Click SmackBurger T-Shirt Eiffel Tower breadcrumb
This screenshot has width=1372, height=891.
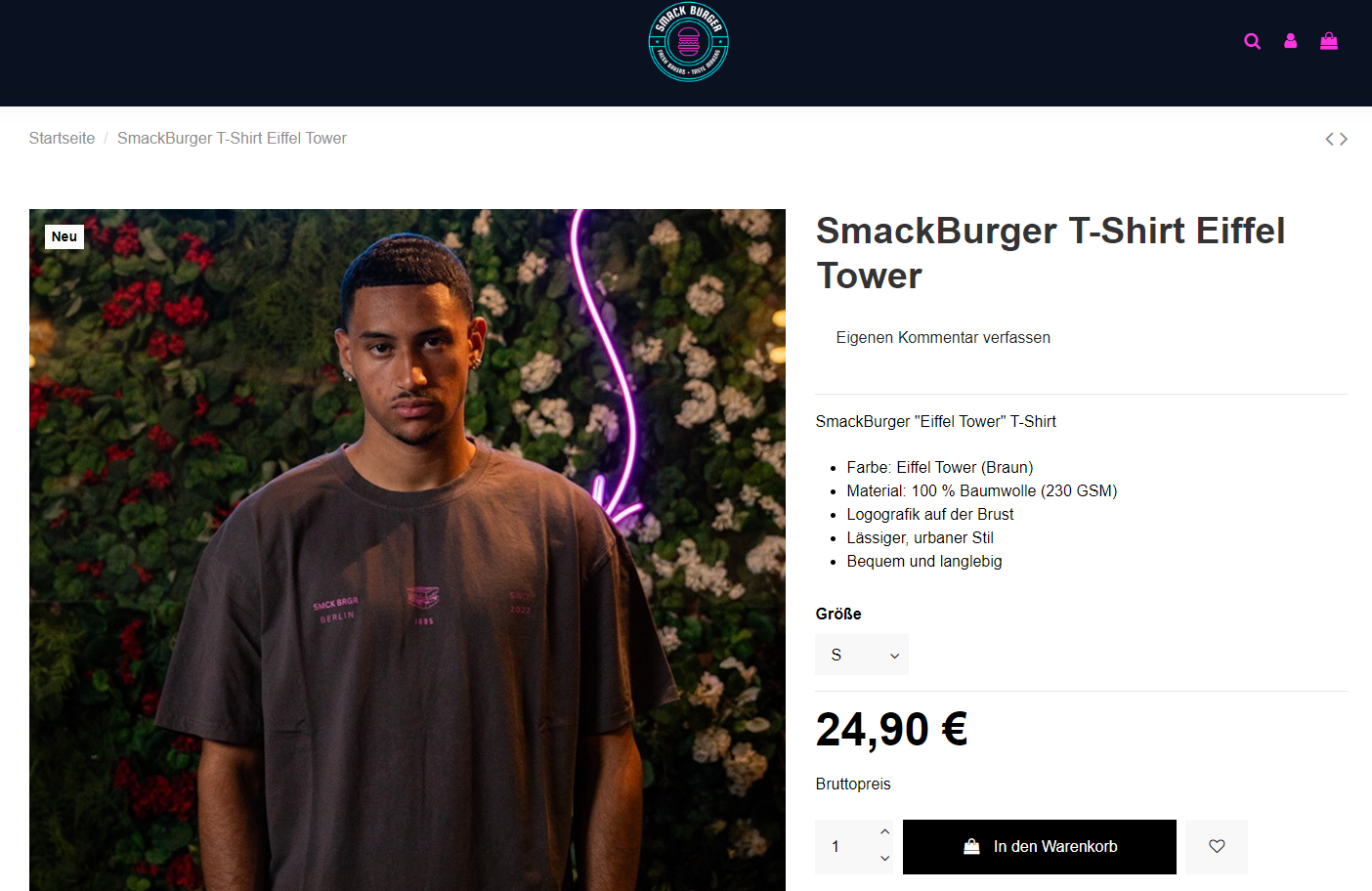tap(232, 139)
